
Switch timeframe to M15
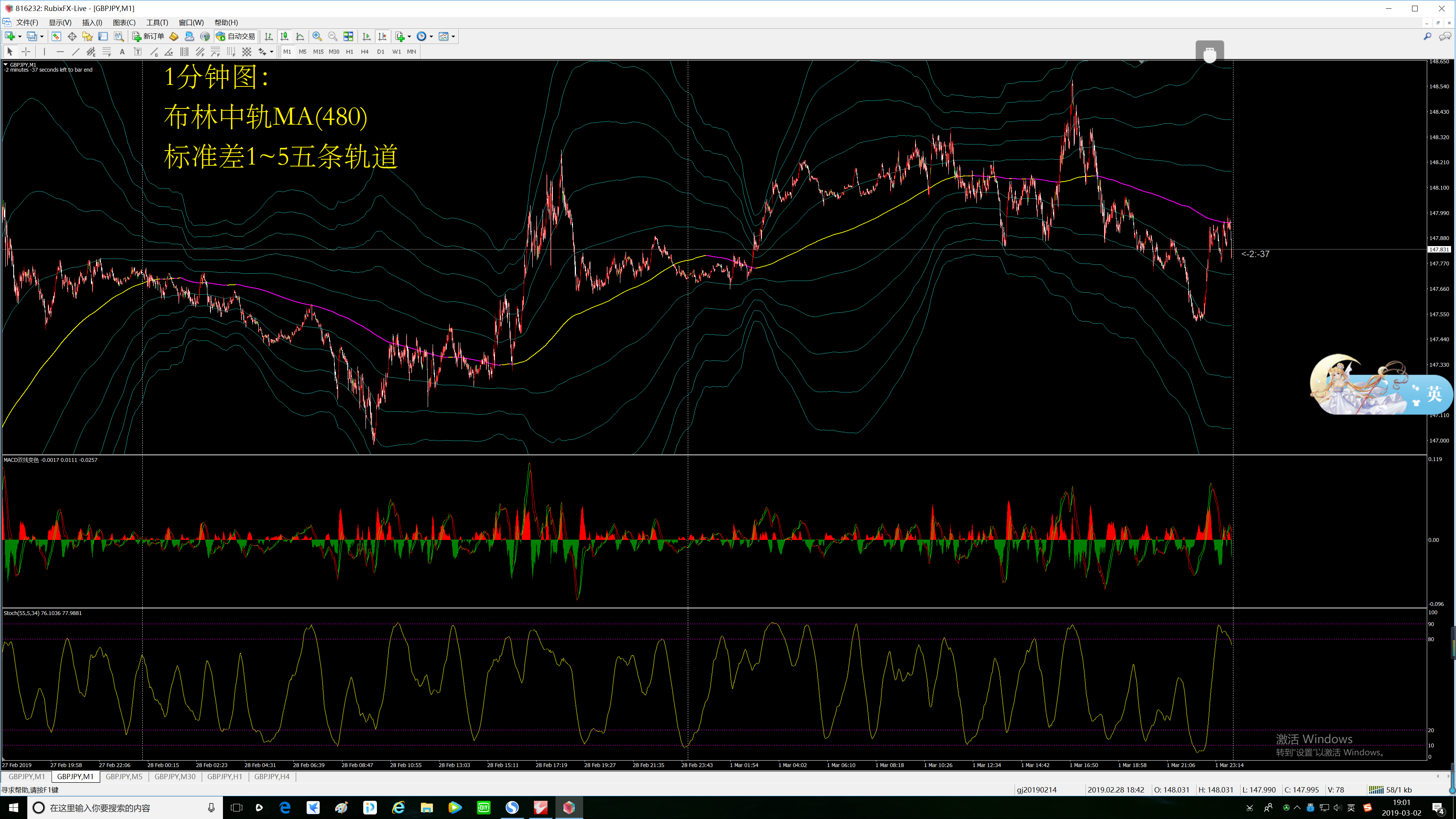click(x=318, y=52)
